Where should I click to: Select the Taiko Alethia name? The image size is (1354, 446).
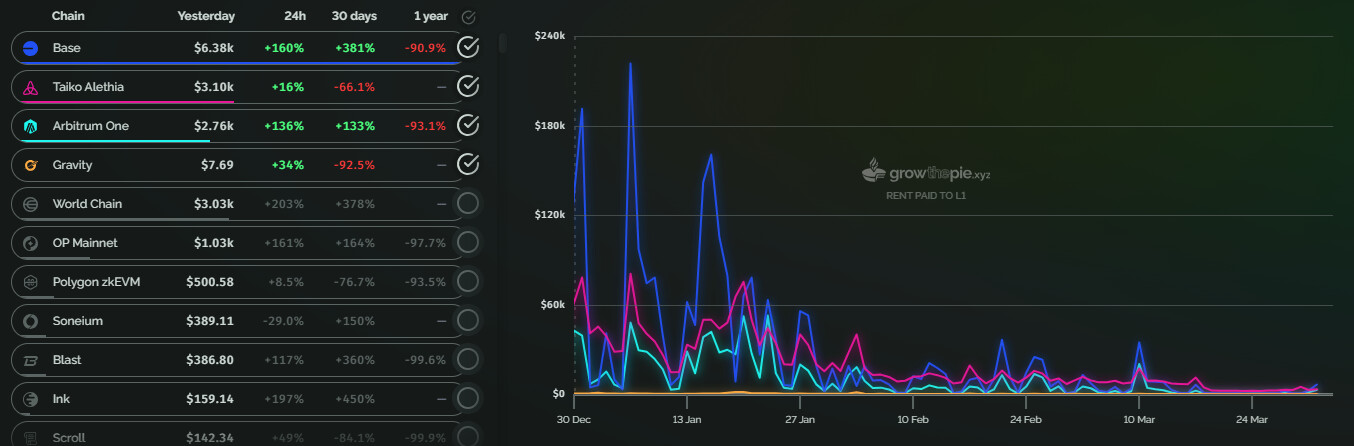point(88,87)
